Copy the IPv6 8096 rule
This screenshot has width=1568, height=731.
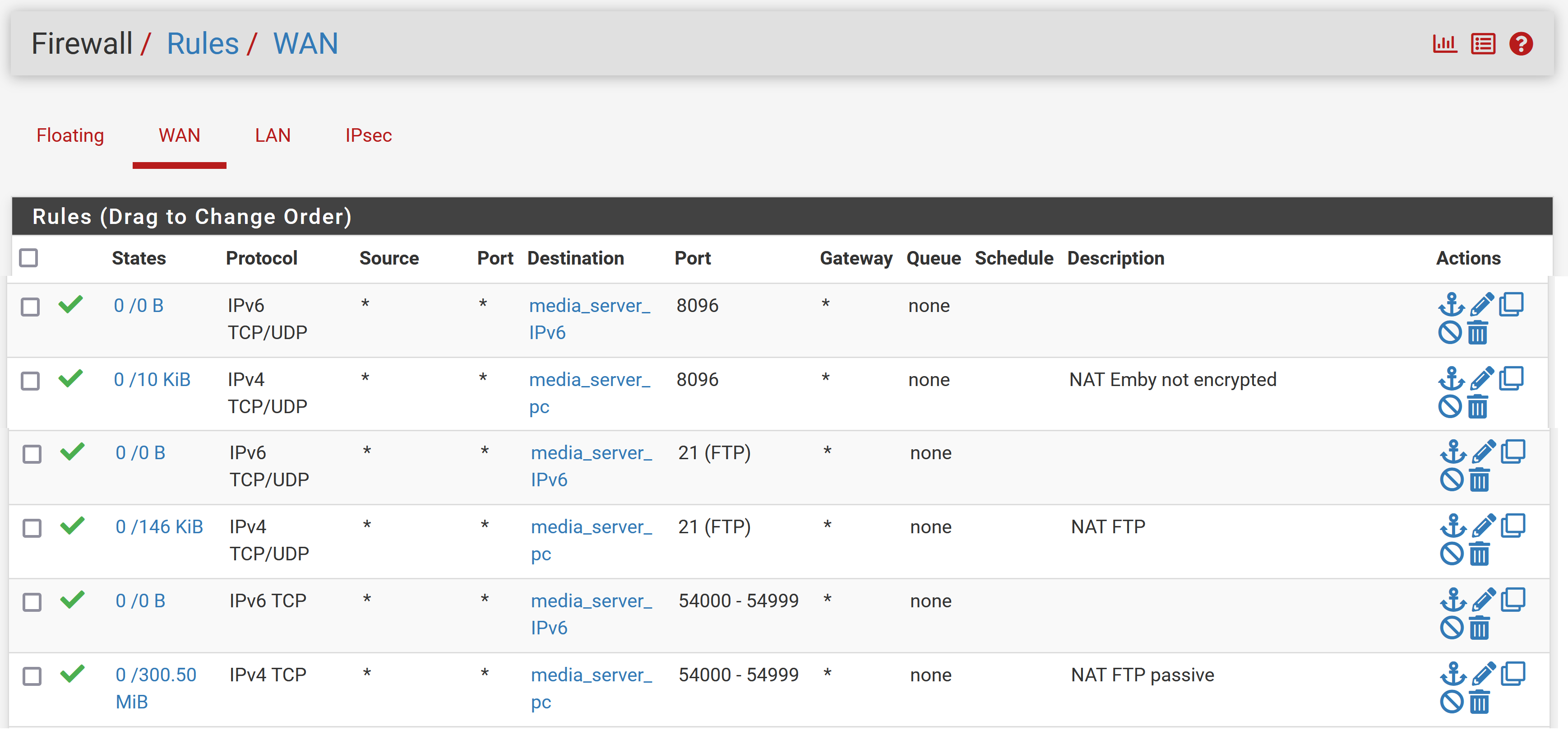pyautogui.click(x=1511, y=304)
